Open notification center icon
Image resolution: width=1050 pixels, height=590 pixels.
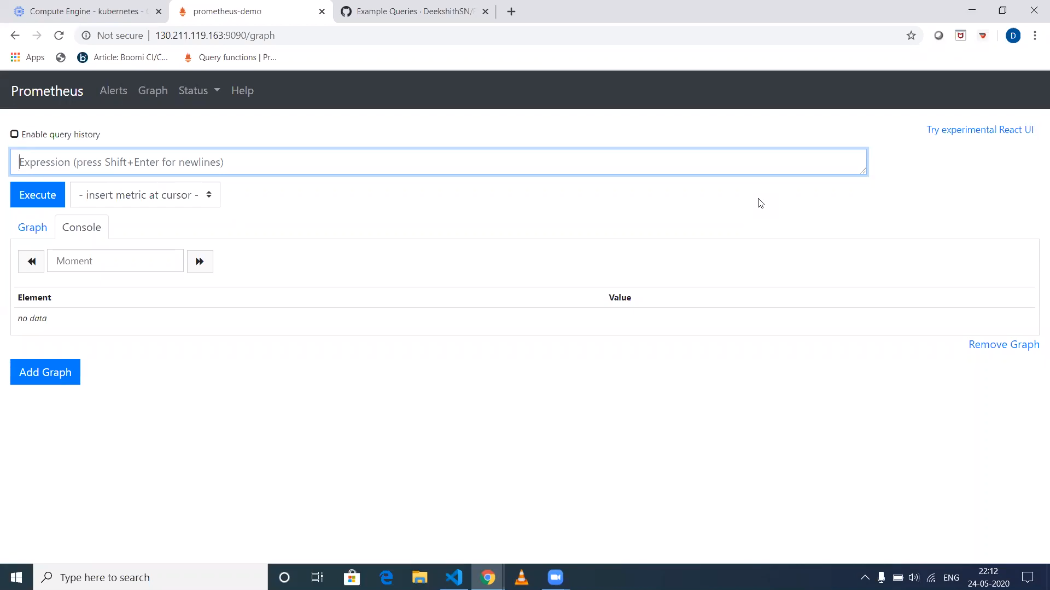pyautogui.click(x=1027, y=577)
